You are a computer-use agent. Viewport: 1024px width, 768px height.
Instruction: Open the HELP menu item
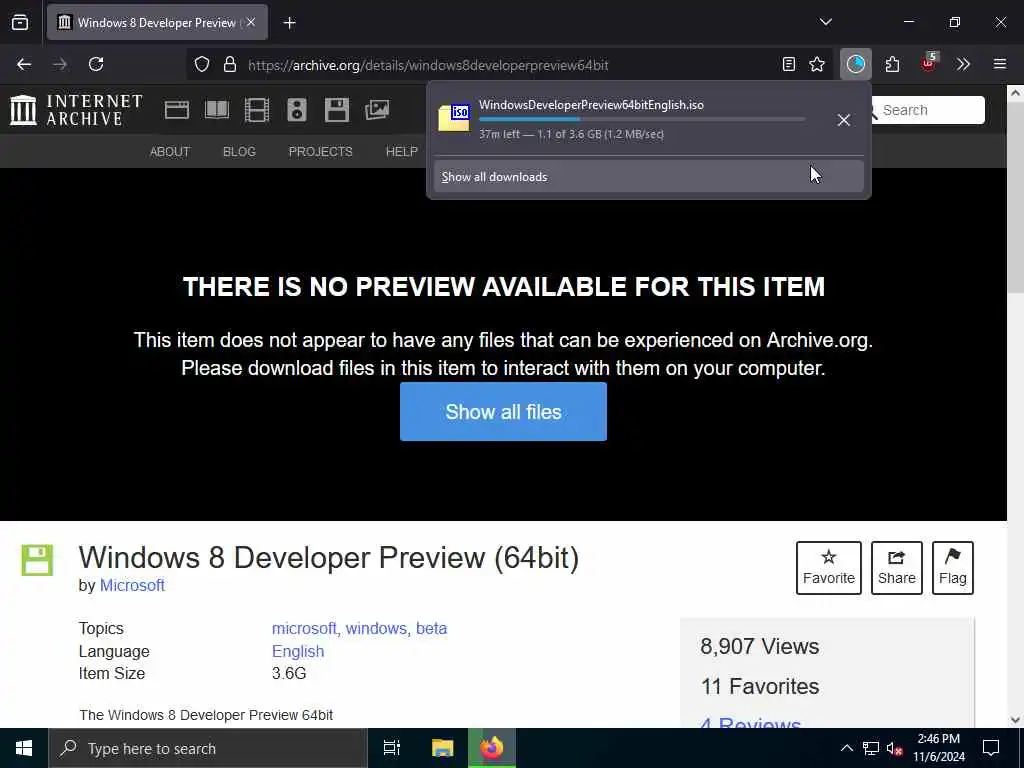402,152
